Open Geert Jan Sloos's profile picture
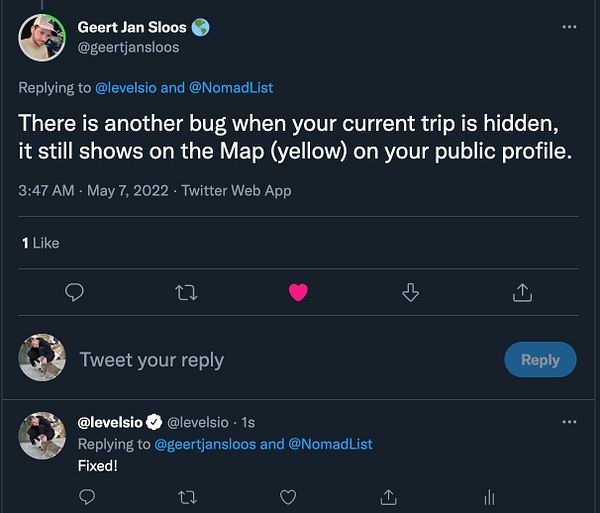 [42, 38]
